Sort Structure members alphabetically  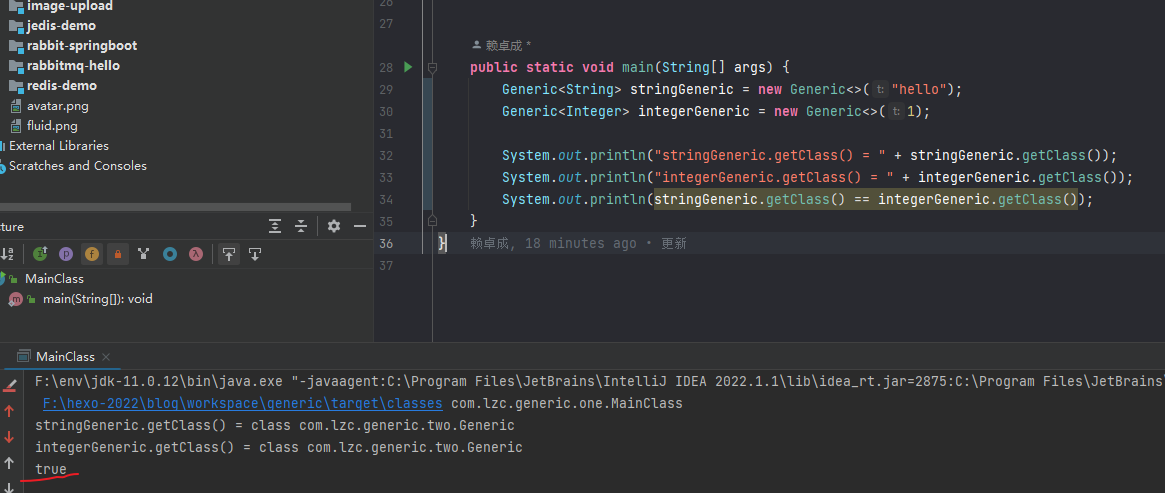pyautogui.click(x=7, y=254)
